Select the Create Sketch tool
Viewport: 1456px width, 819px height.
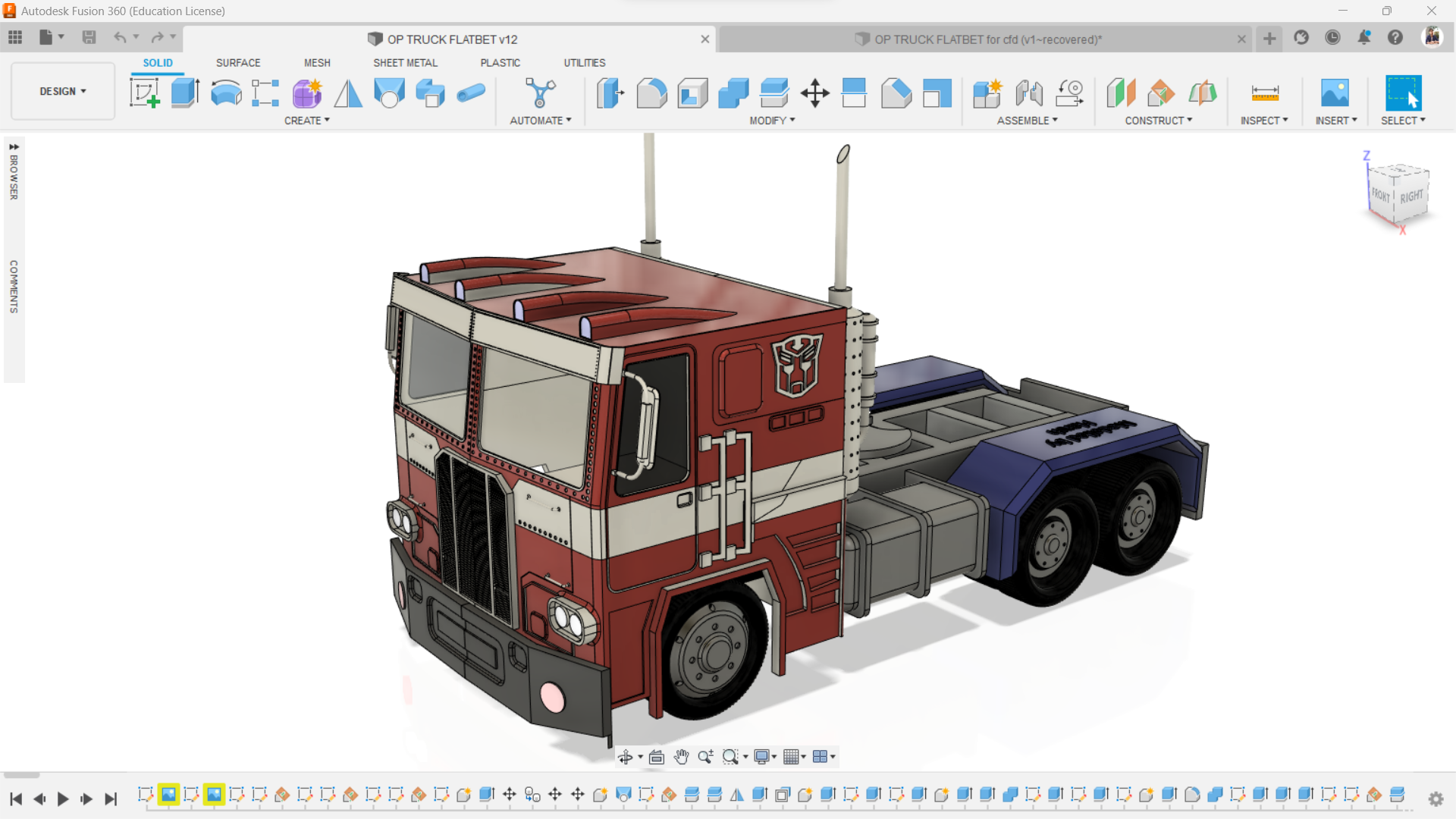click(144, 93)
